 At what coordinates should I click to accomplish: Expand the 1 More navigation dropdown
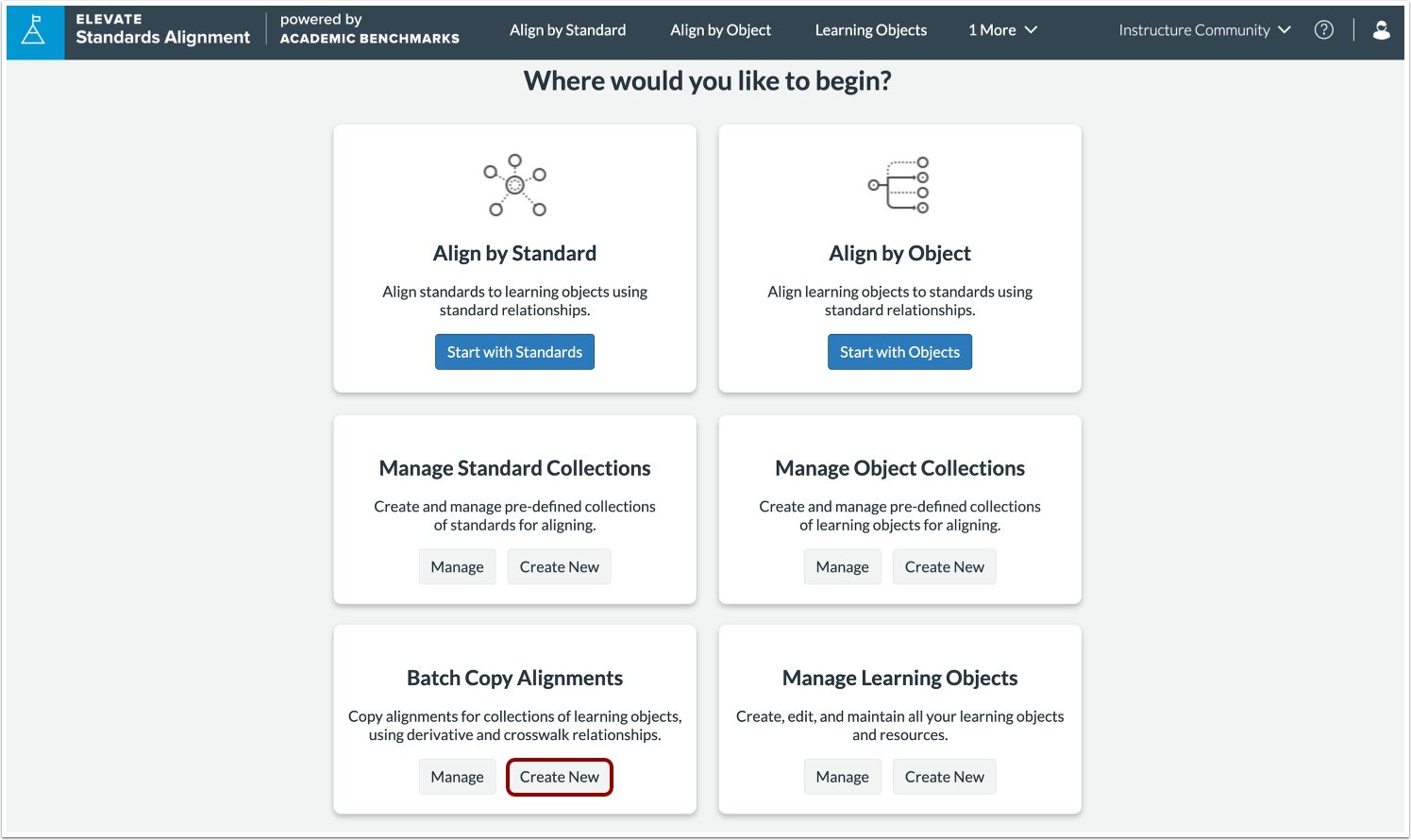tap(1001, 29)
